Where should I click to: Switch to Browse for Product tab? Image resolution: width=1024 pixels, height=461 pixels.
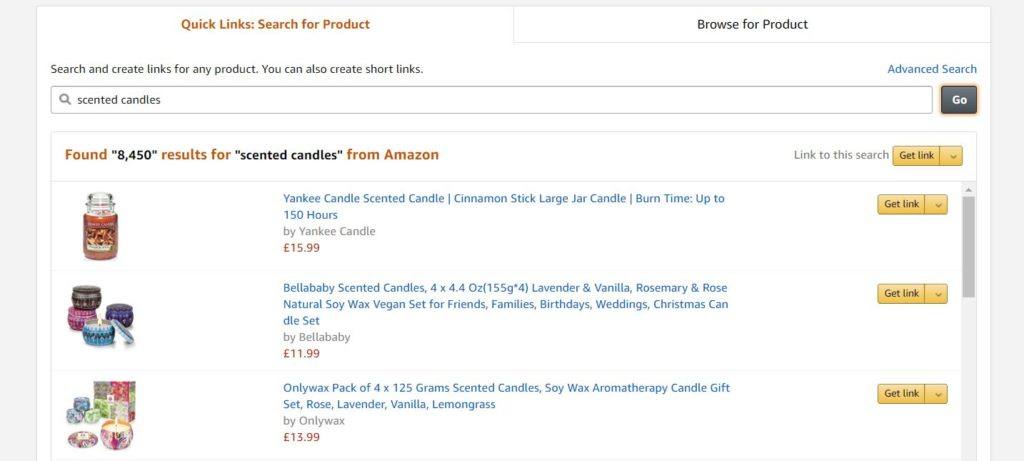[x=752, y=24]
